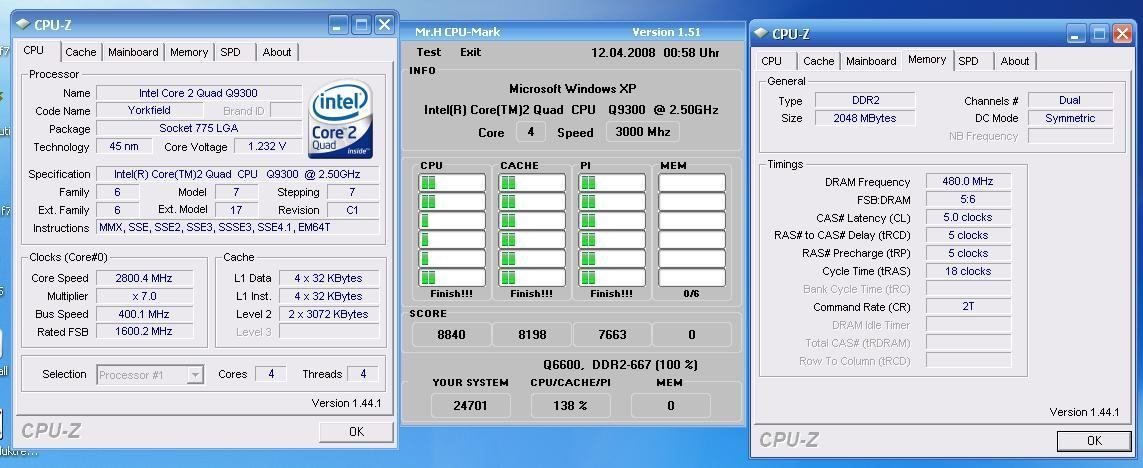Maximize the right CPU-Z Memory window

pos(1099,34)
